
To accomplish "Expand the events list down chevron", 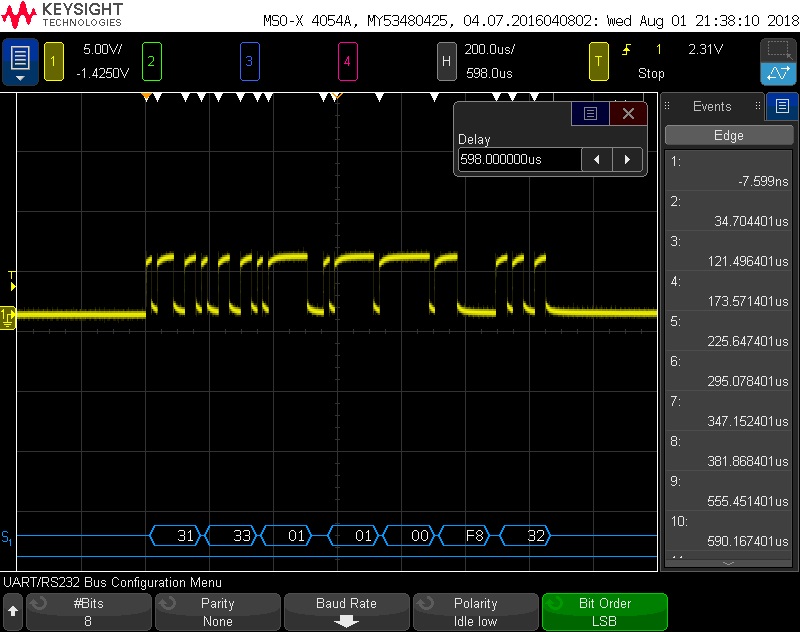I will click(728, 564).
